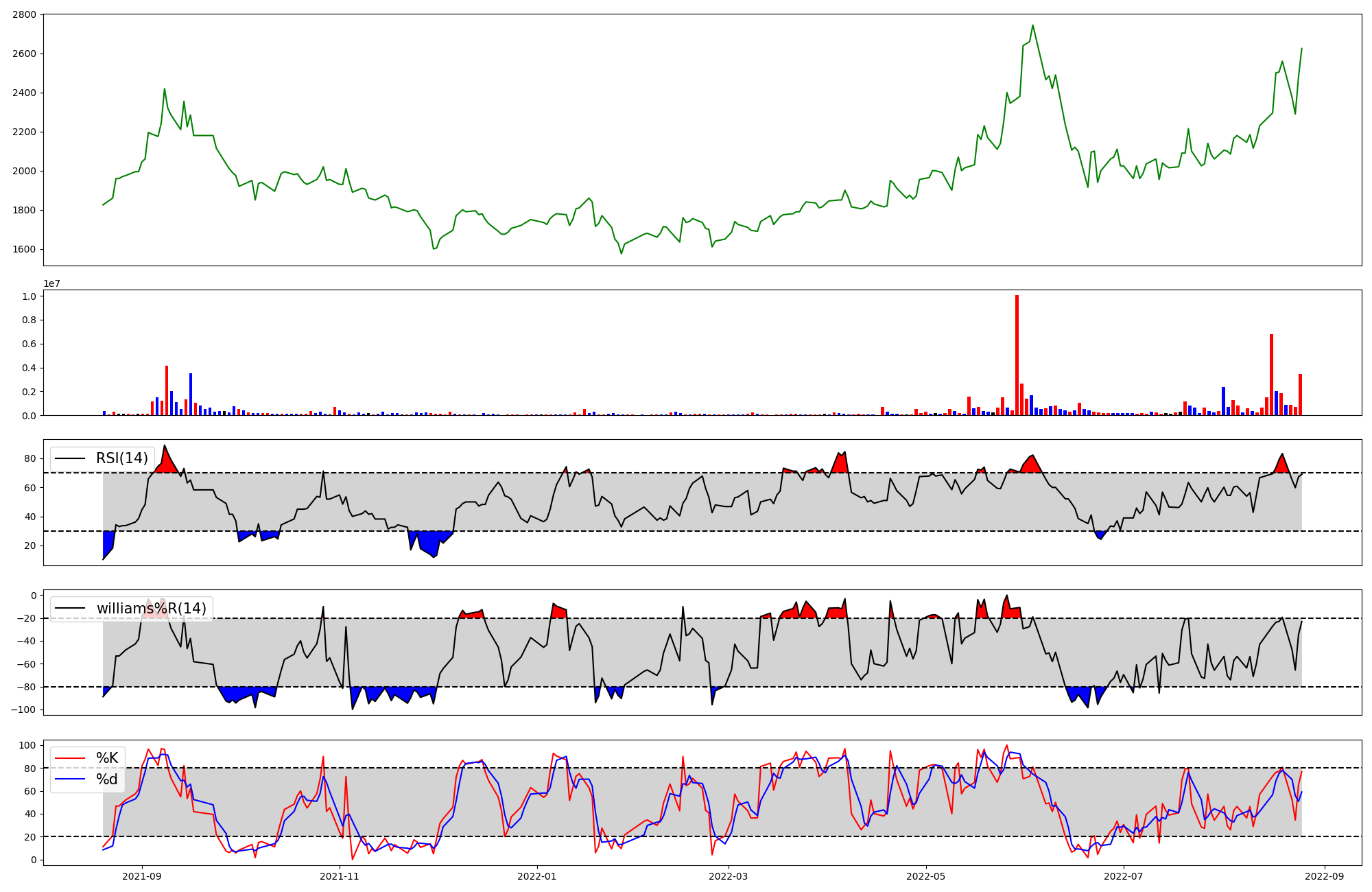The width and height of the screenshot is (1372, 892).
Task: Click the 2022-01 x-axis date label
Action: [x=536, y=876]
